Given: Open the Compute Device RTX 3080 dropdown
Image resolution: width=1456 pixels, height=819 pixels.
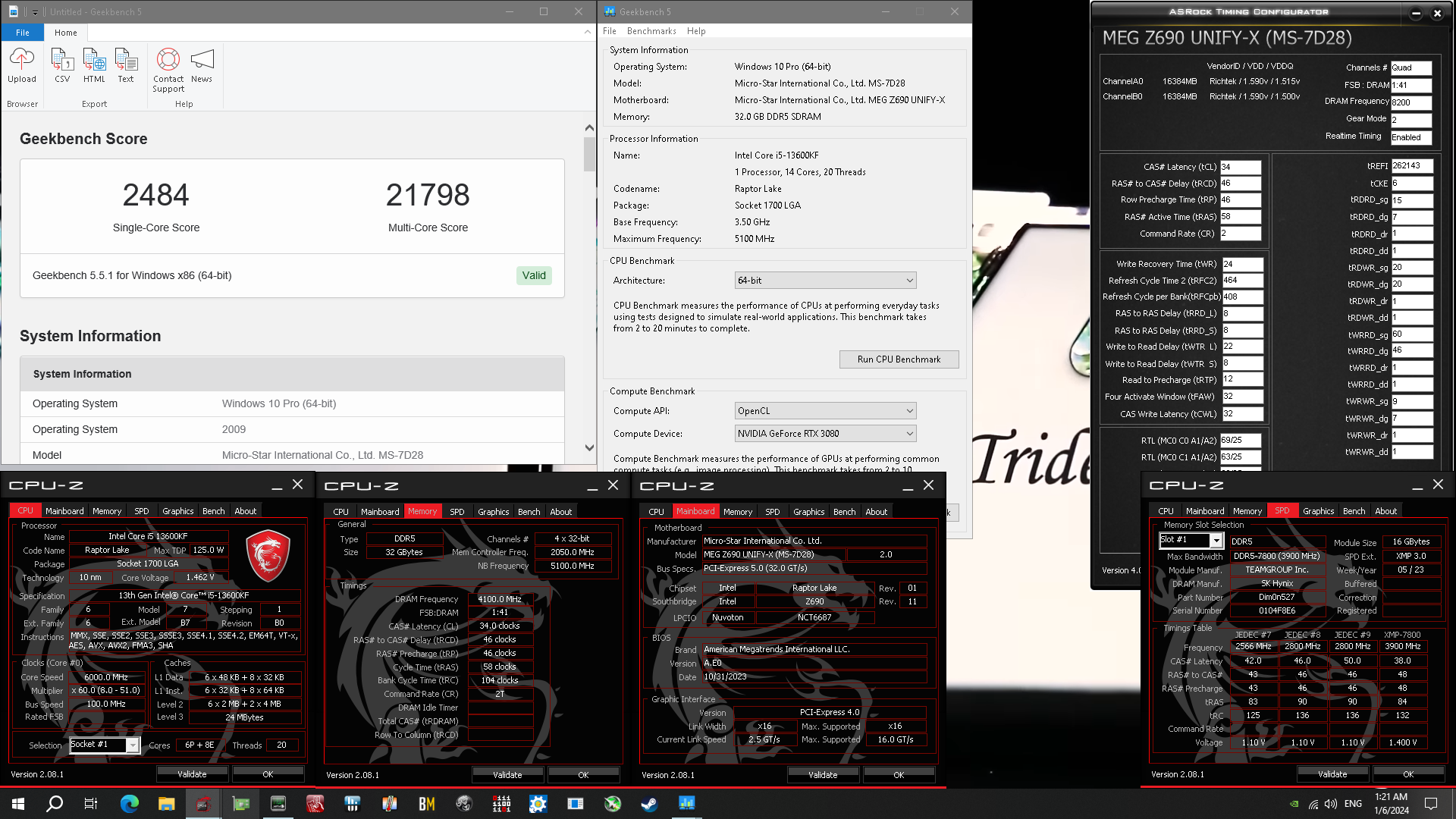Looking at the screenshot, I should (825, 434).
